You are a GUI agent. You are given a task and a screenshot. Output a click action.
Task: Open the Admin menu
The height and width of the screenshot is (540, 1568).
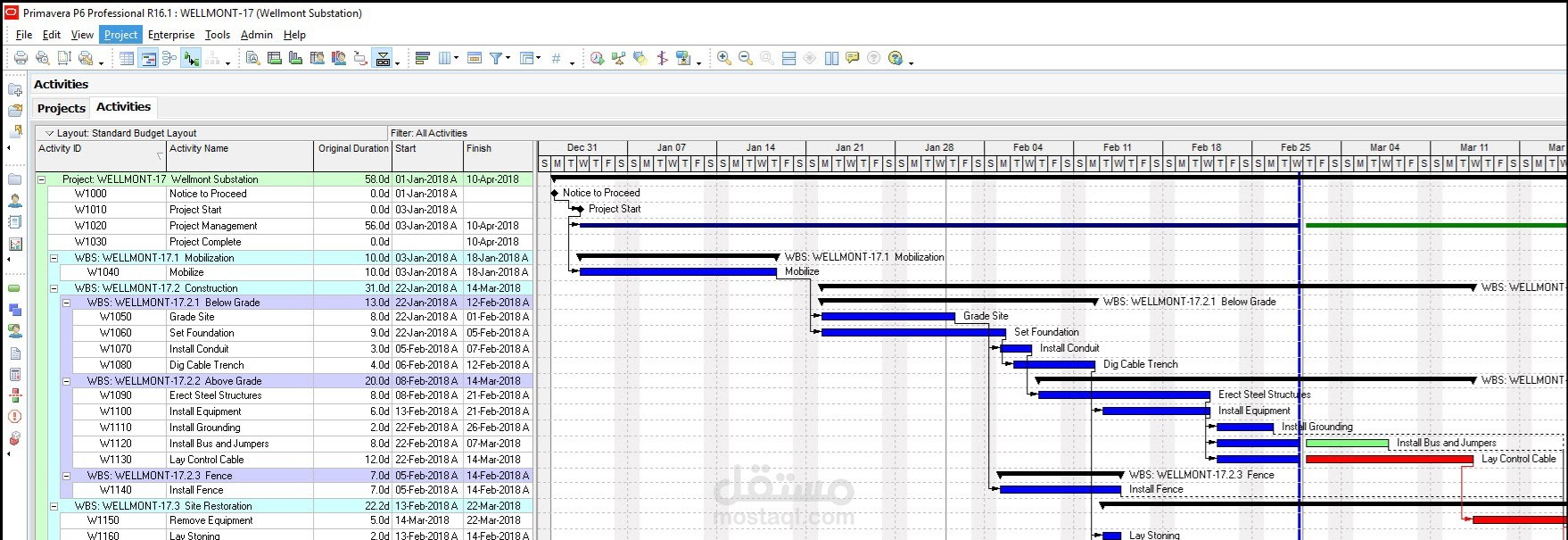coord(257,35)
